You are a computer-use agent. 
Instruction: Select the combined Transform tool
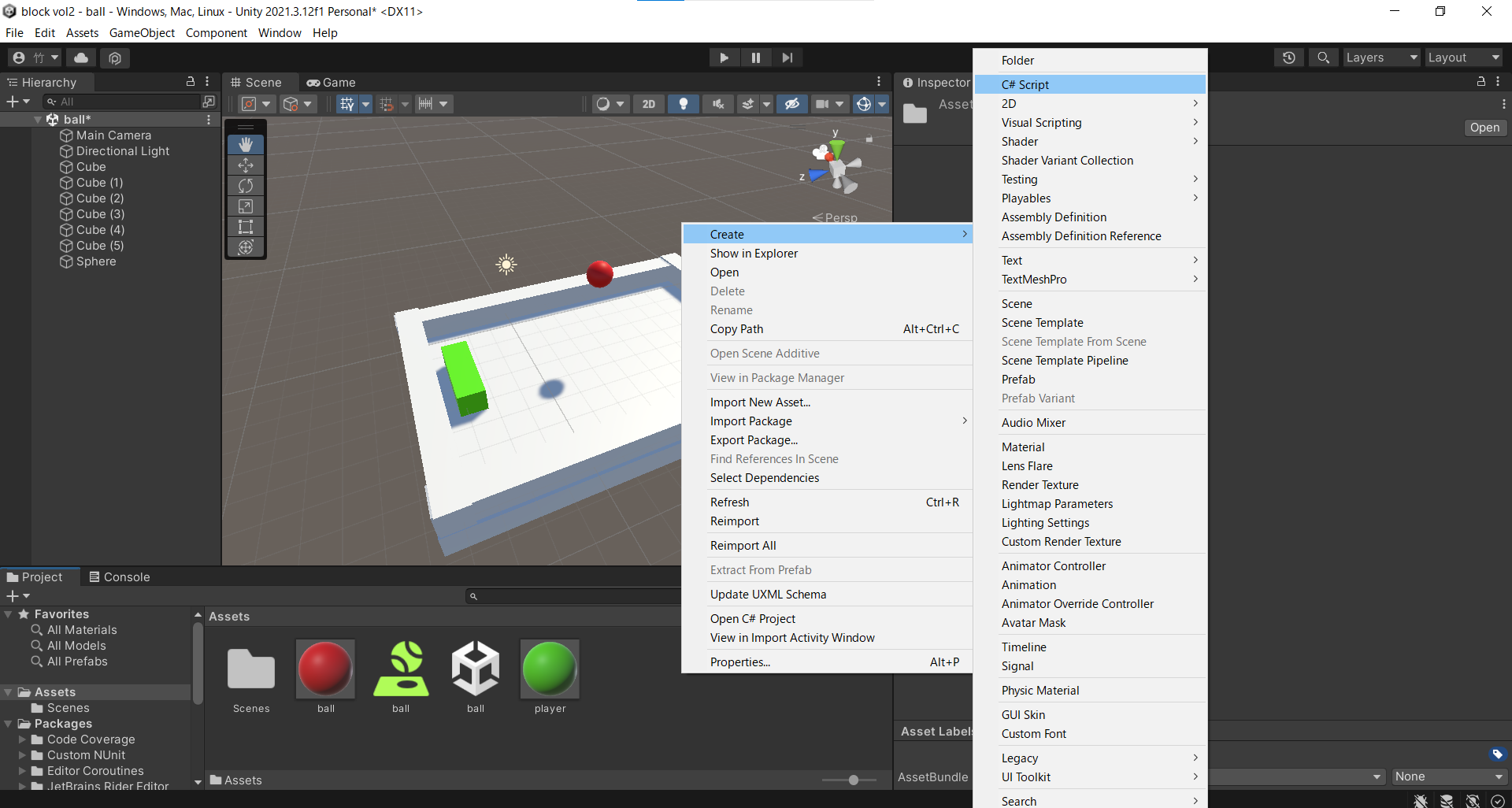pyautogui.click(x=246, y=246)
